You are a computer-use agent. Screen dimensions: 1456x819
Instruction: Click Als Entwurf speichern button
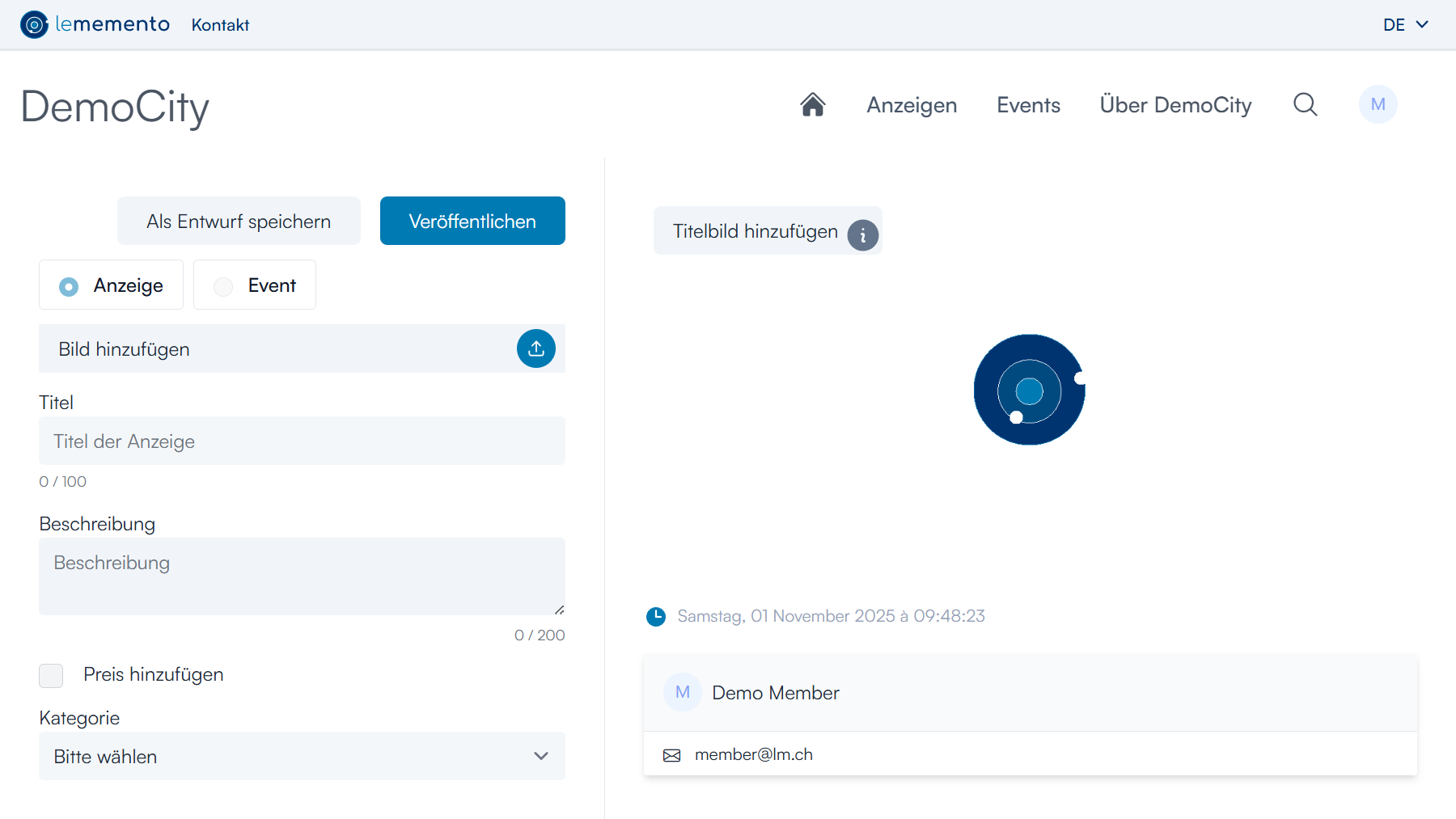pyautogui.click(x=239, y=221)
